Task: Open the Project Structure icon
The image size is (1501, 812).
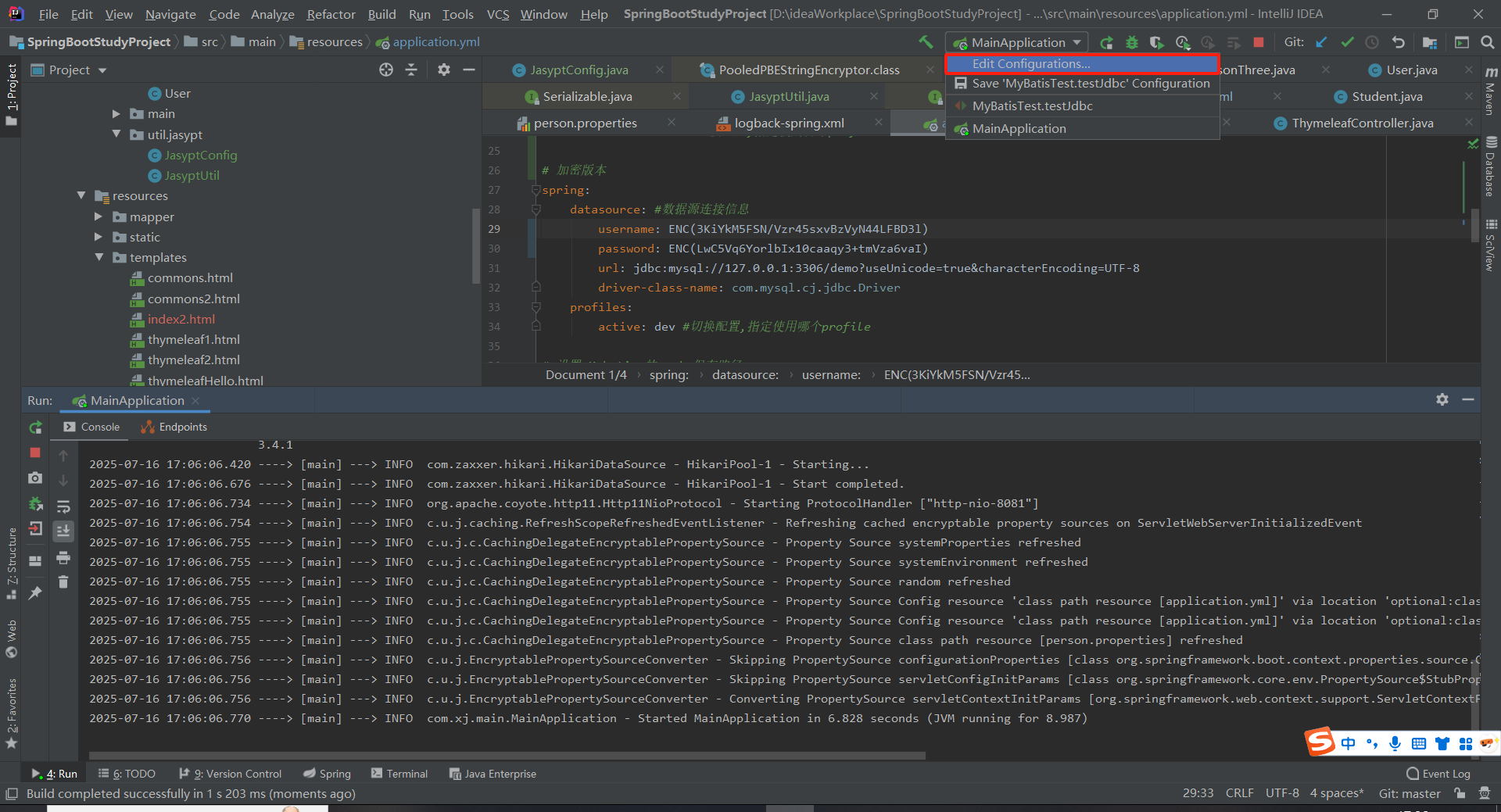Action: (1430, 42)
